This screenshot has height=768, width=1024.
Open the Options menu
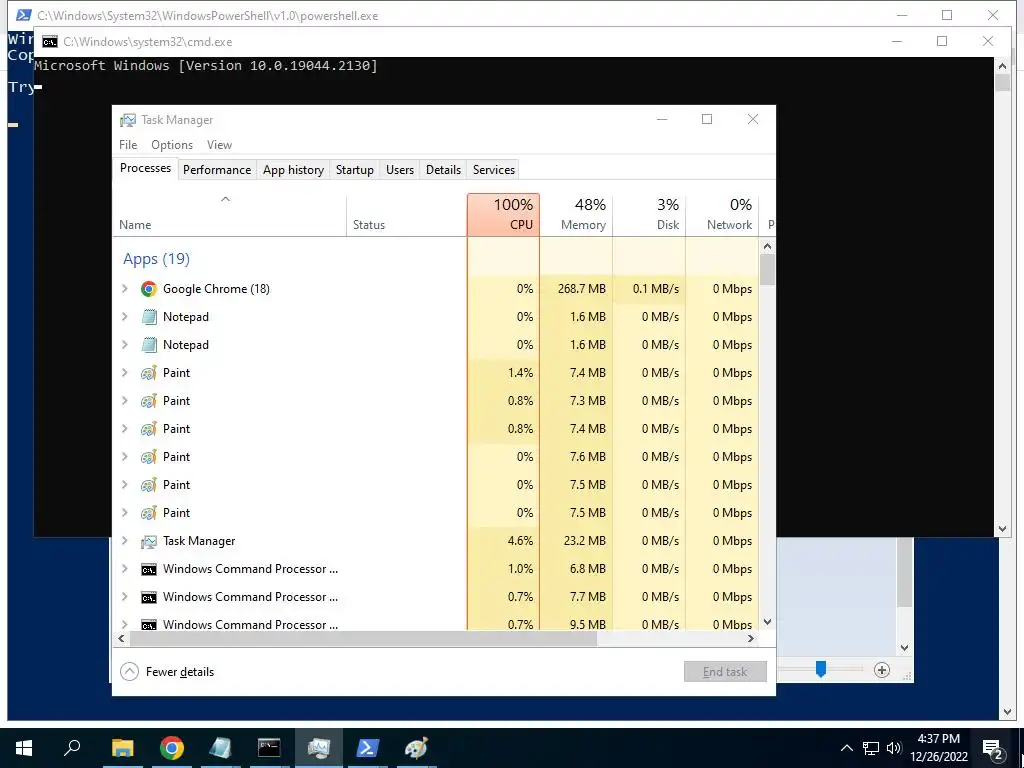(172, 145)
